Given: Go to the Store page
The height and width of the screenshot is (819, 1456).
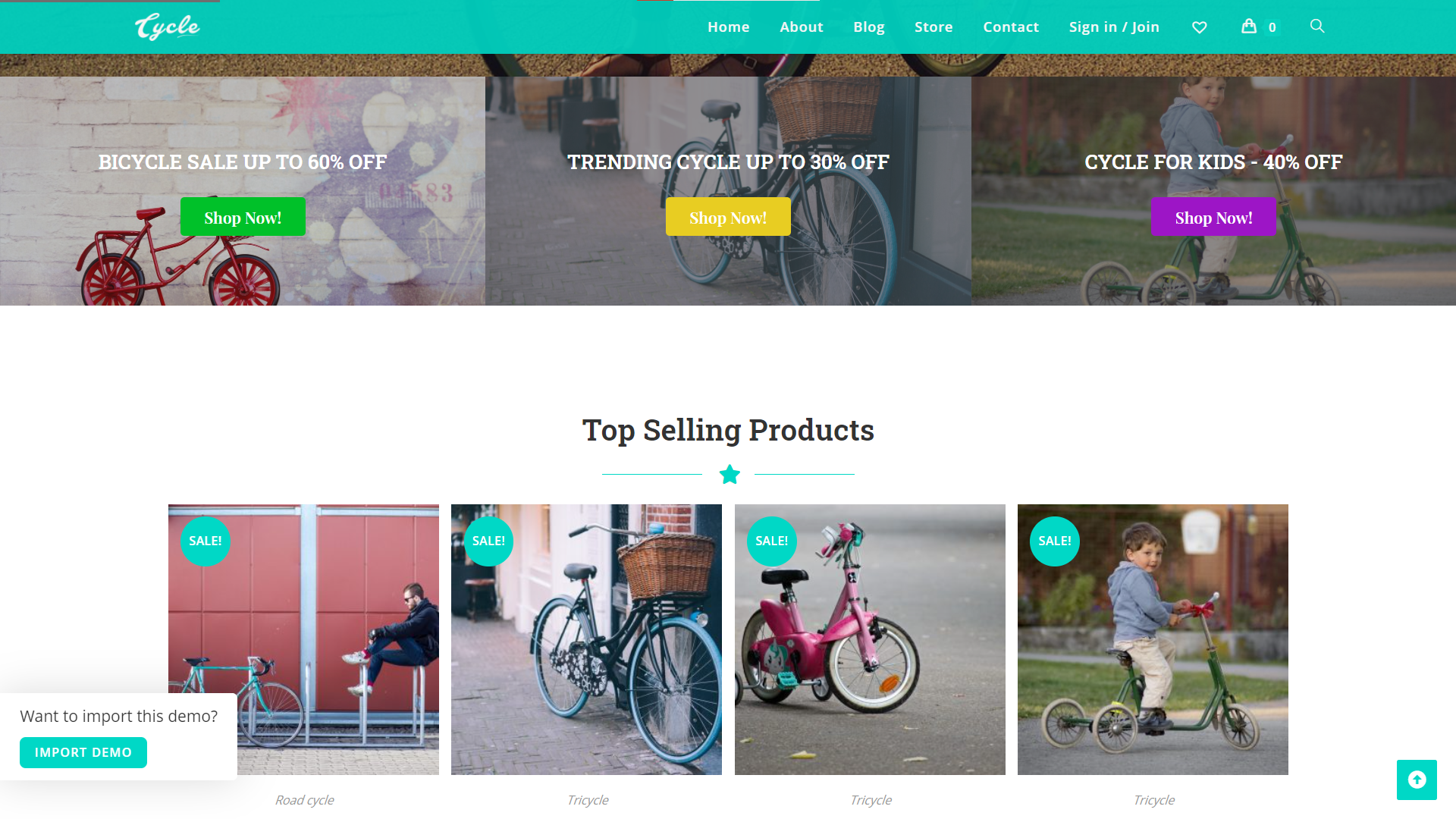Looking at the screenshot, I should 934,27.
